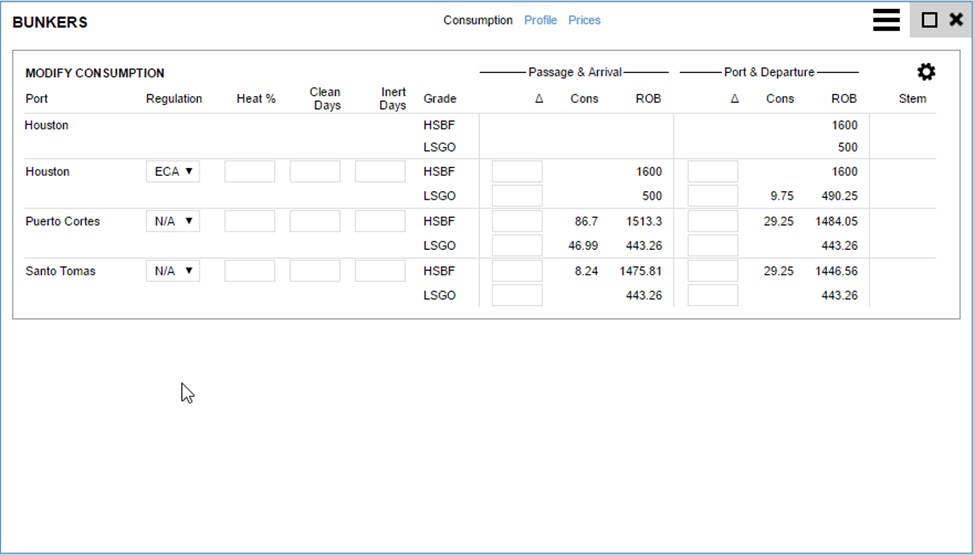This screenshot has height=556, width=975.
Task: Open the hamburger menu icon
Action: coord(886,20)
